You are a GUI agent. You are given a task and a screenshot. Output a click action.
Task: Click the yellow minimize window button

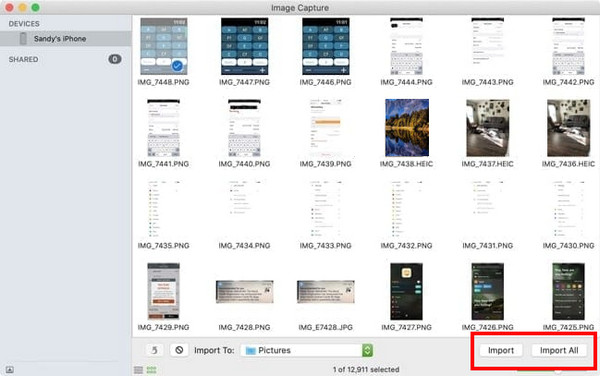23,7
